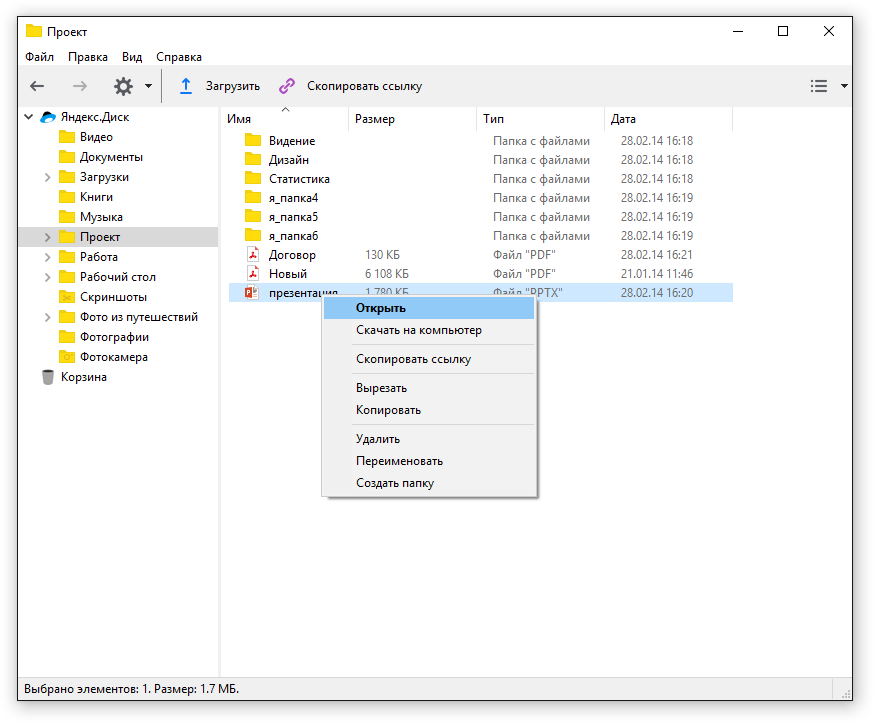The height and width of the screenshot is (723, 874).
Task: Choose Скопировать ссылку in context menu
Action: click(429, 360)
